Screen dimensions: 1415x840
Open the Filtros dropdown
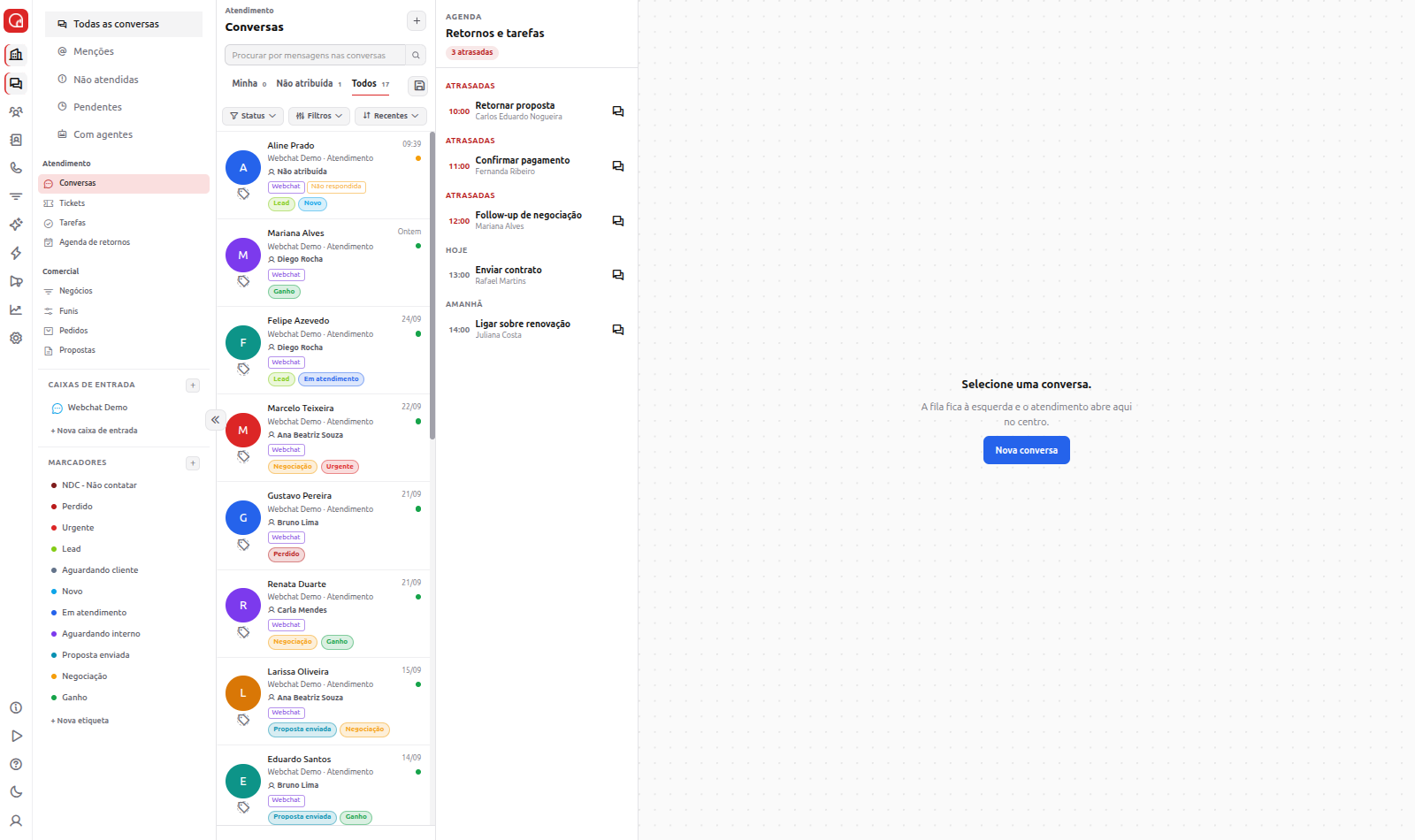[x=318, y=116]
